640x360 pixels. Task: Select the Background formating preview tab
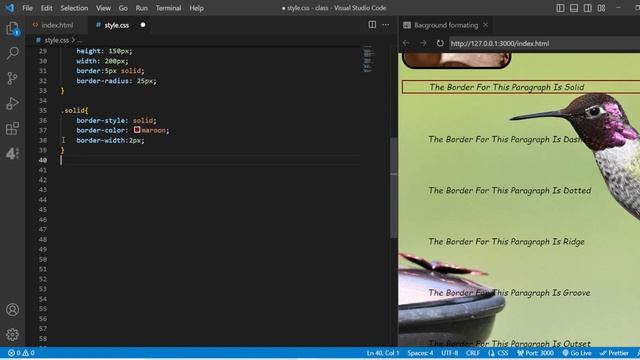(x=445, y=25)
